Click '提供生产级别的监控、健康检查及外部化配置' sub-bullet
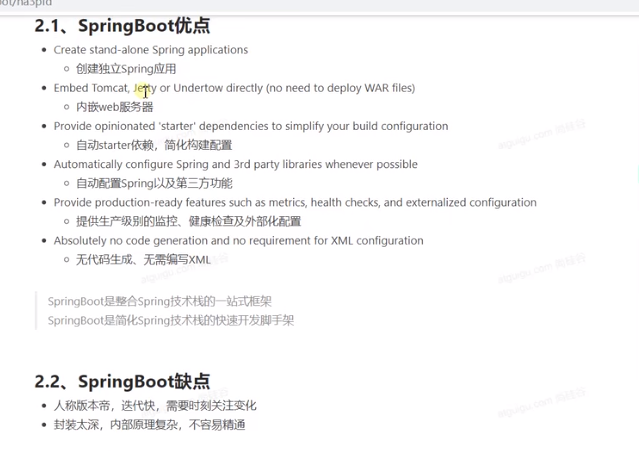The width and height of the screenshot is (639, 451). click(x=188, y=222)
